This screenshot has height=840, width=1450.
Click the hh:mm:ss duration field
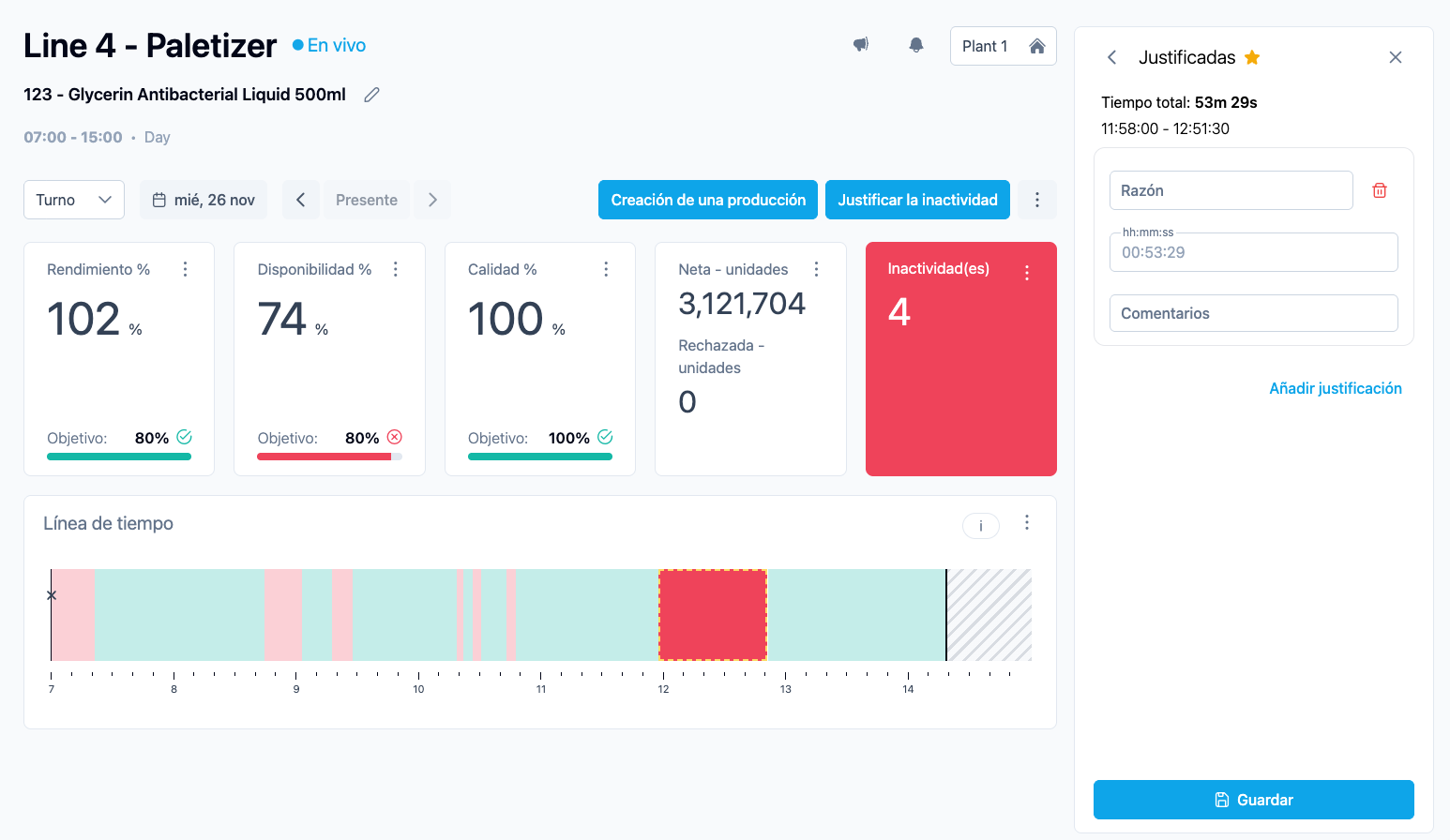1254,252
